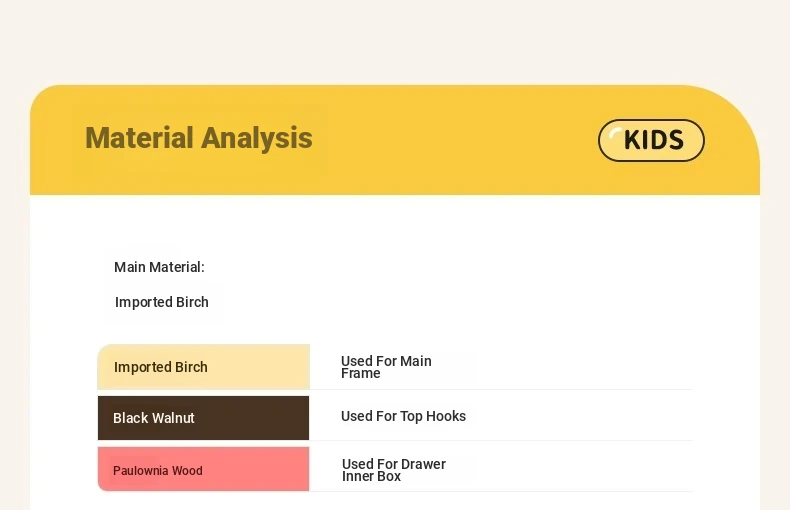
Task: Click the word 'Frame' in first row description
Action: point(360,374)
